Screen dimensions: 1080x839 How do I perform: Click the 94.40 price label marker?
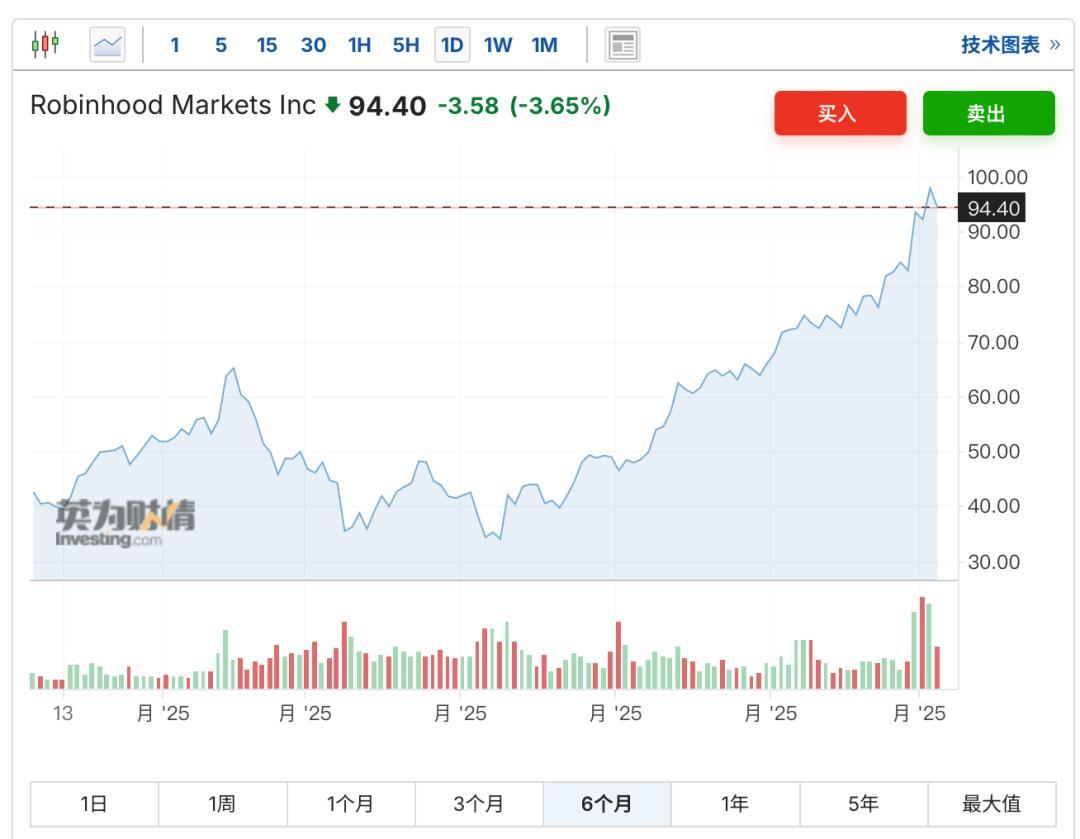pyautogui.click(x=992, y=208)
